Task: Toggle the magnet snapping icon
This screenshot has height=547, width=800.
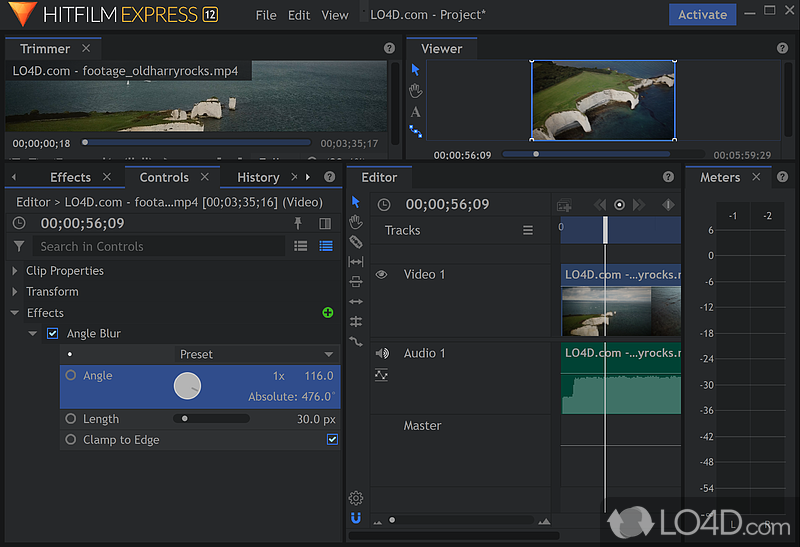Action: pos(356,518)
